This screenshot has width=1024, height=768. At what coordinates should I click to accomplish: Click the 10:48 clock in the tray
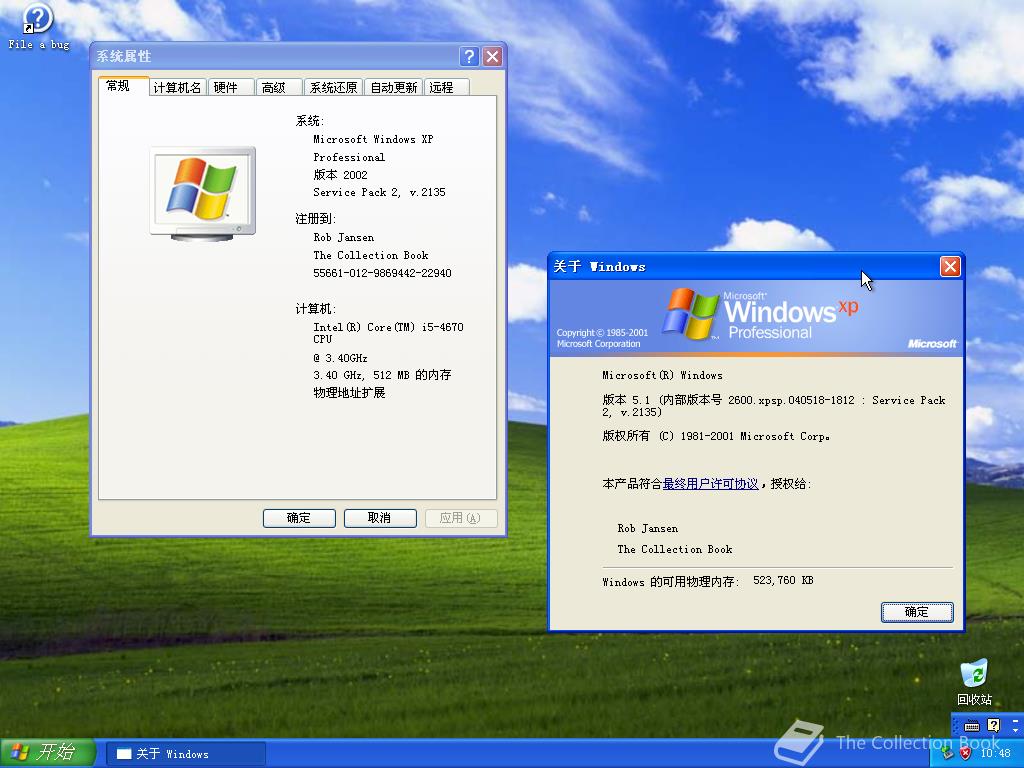tap(995, 753)
